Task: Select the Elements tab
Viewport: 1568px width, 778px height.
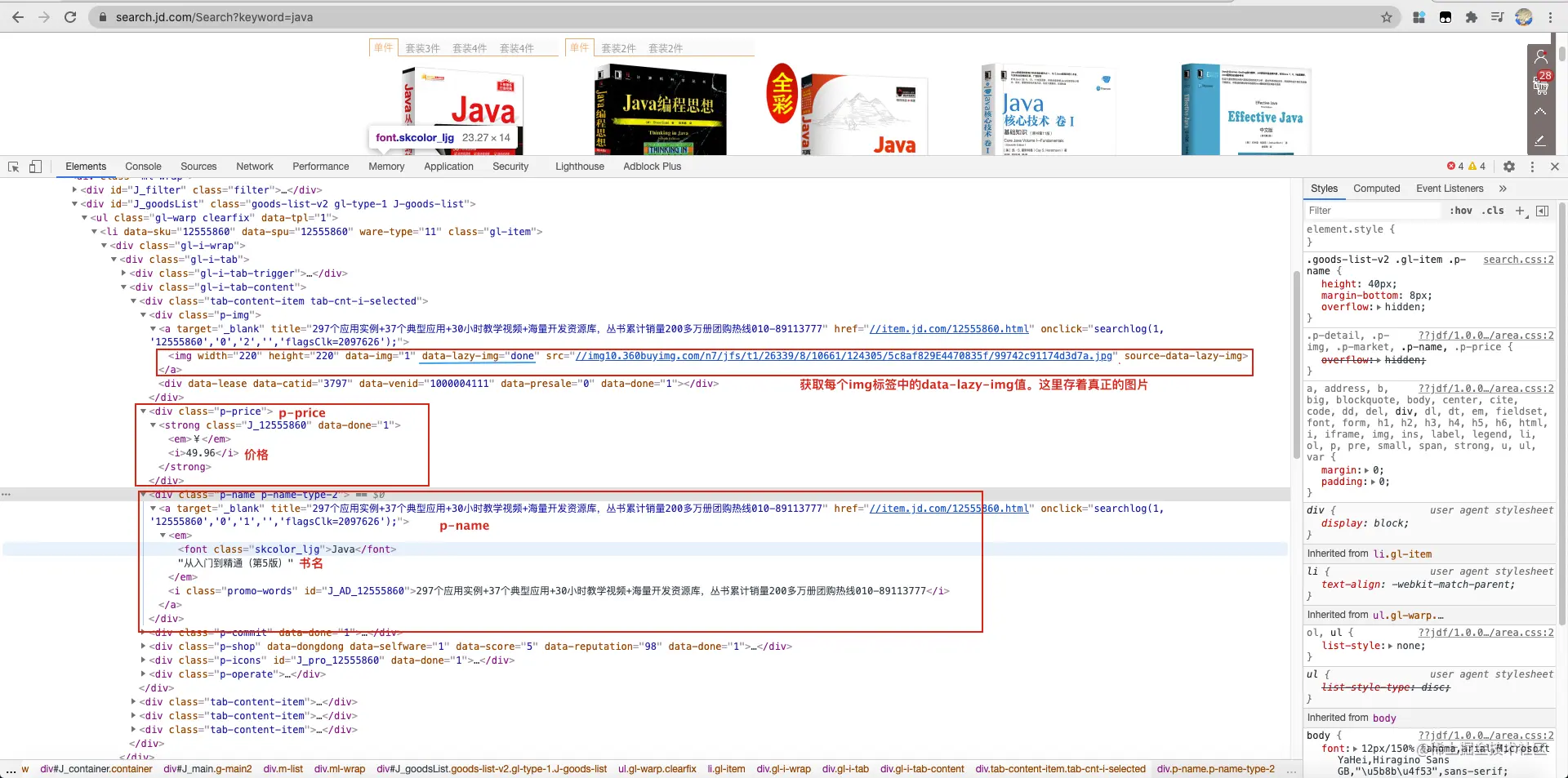Action: (86, 167)
